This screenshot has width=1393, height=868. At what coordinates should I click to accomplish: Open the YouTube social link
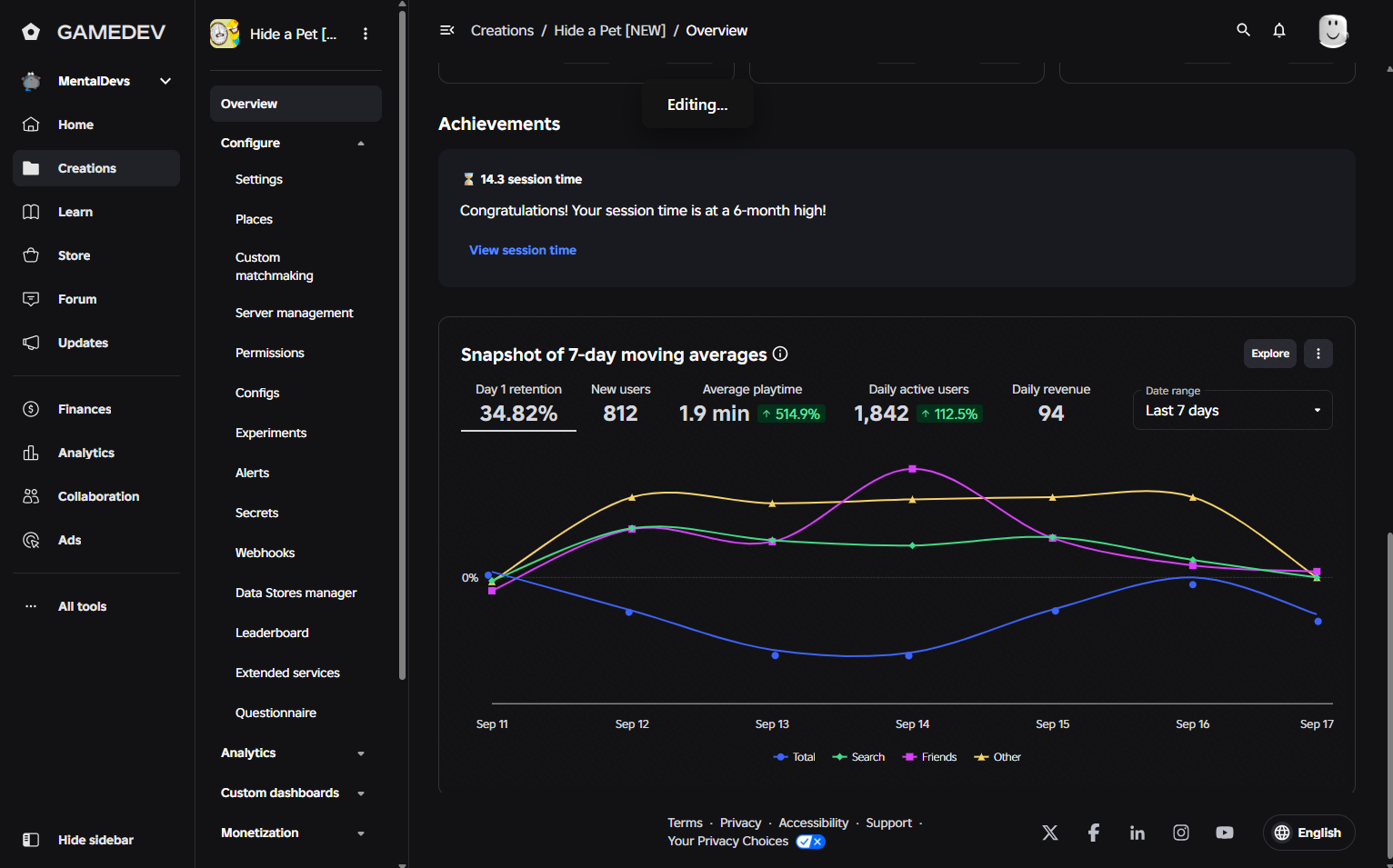(x=1225, y=833)
